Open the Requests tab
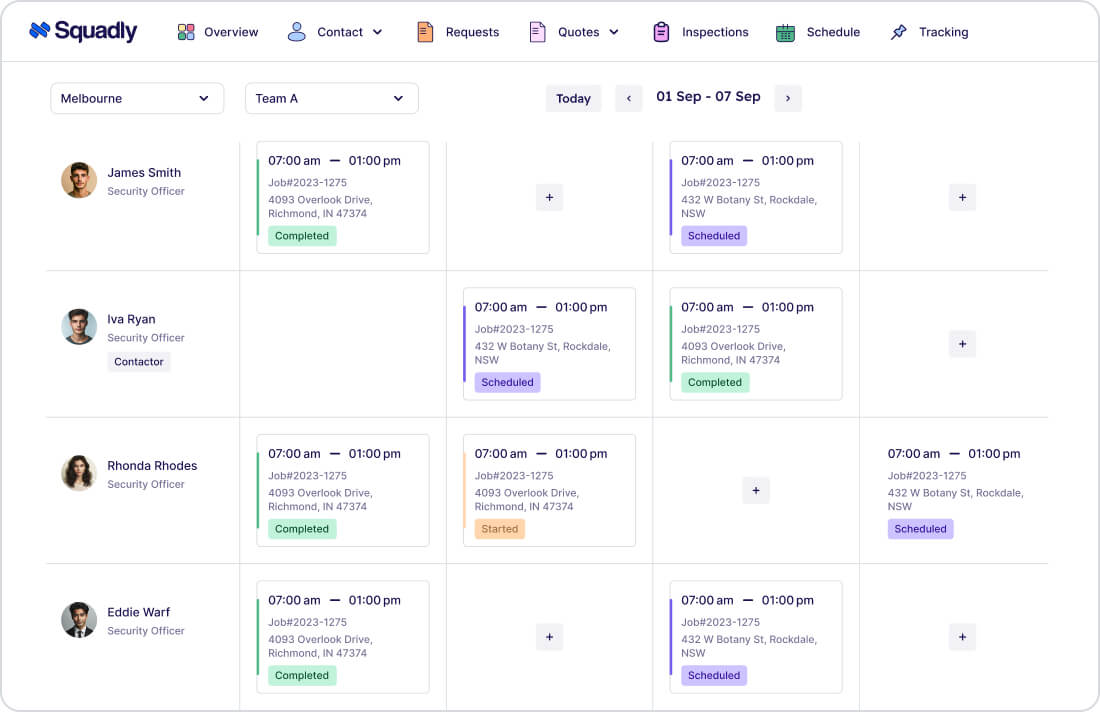This screenshot has width=1100, height=712. coord(472,32)
